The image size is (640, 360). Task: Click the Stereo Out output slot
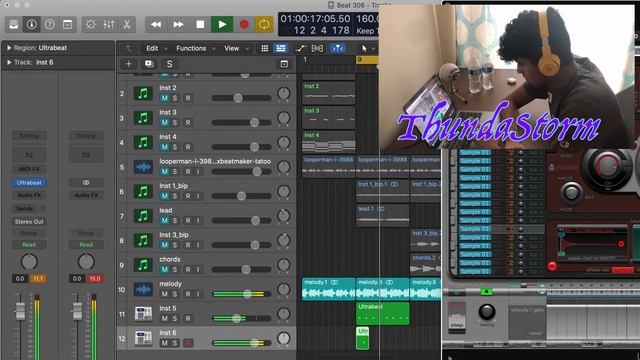[x=29, y=222]
